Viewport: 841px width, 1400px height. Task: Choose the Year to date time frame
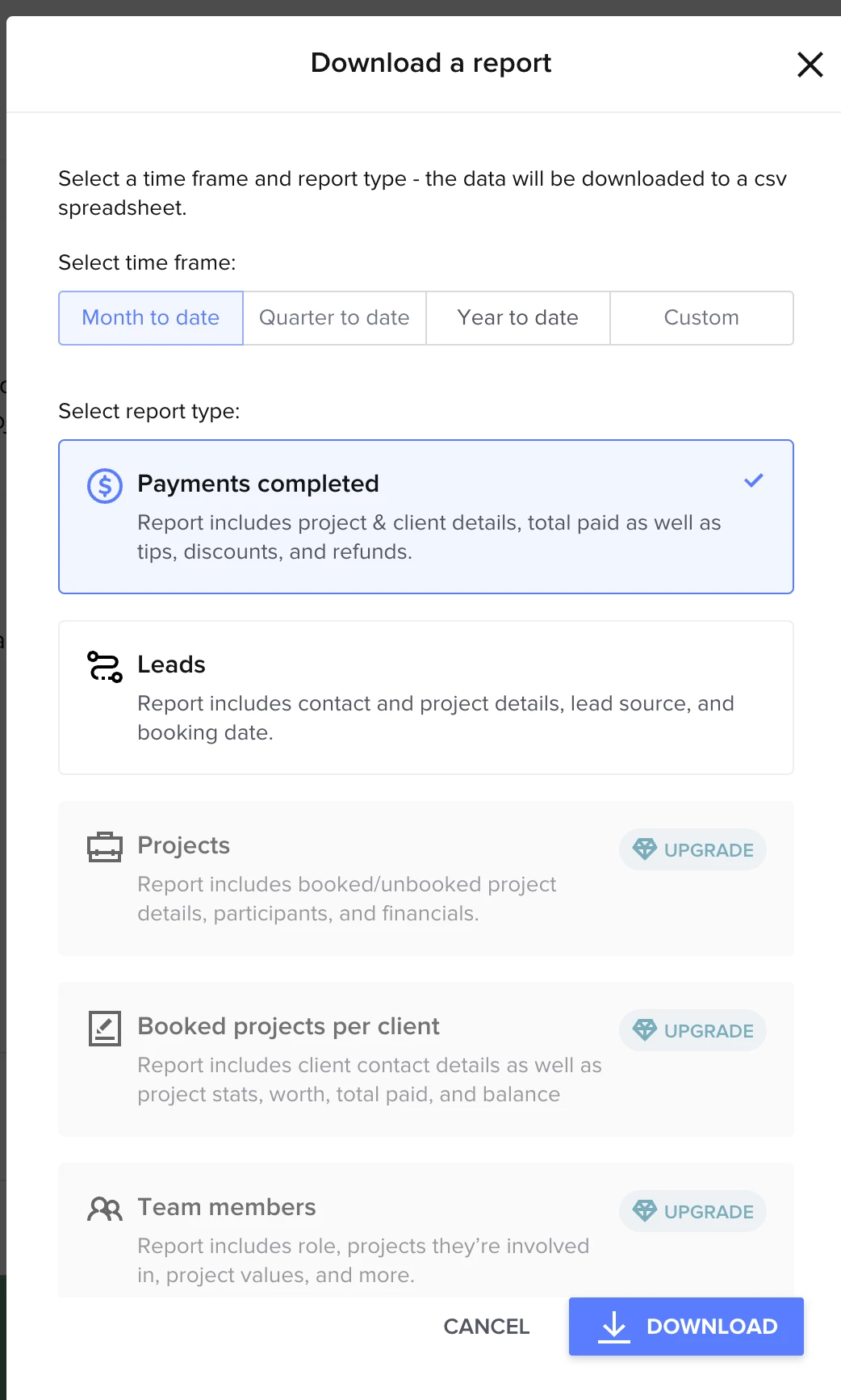517,318
